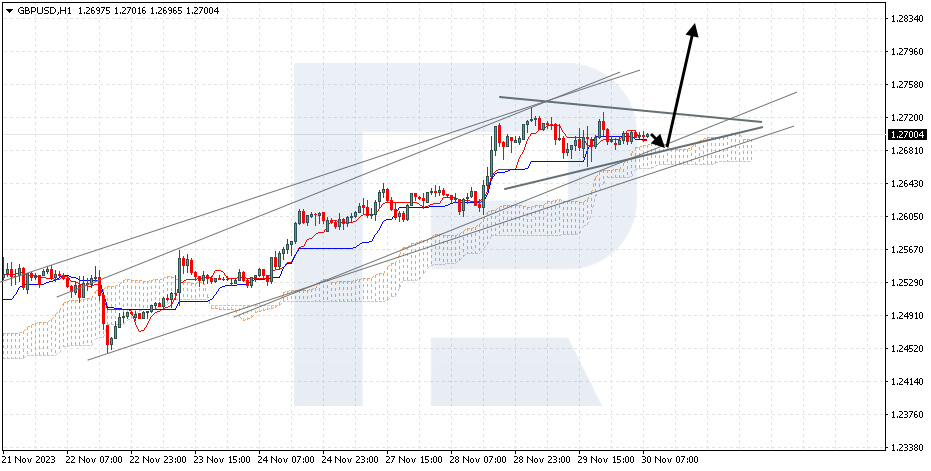Click the upward forecast arrow head
This screenshot has height=471, width=931.
coord(691,29)
